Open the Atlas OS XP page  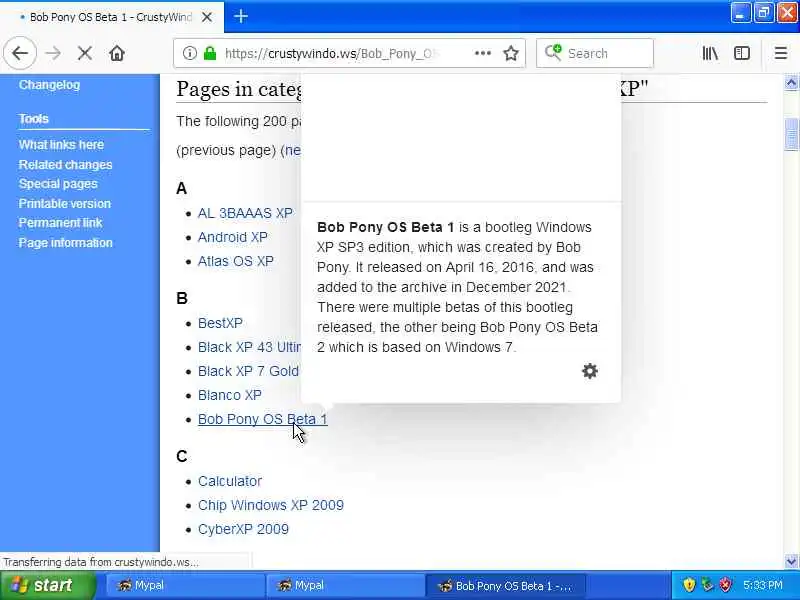(x=236, y=261)
